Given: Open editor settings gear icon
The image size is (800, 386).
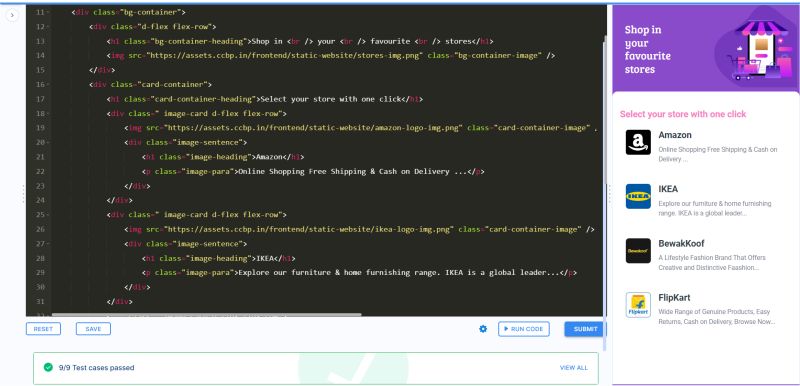Looking at the screenshot, I should (x=483, y=329).
